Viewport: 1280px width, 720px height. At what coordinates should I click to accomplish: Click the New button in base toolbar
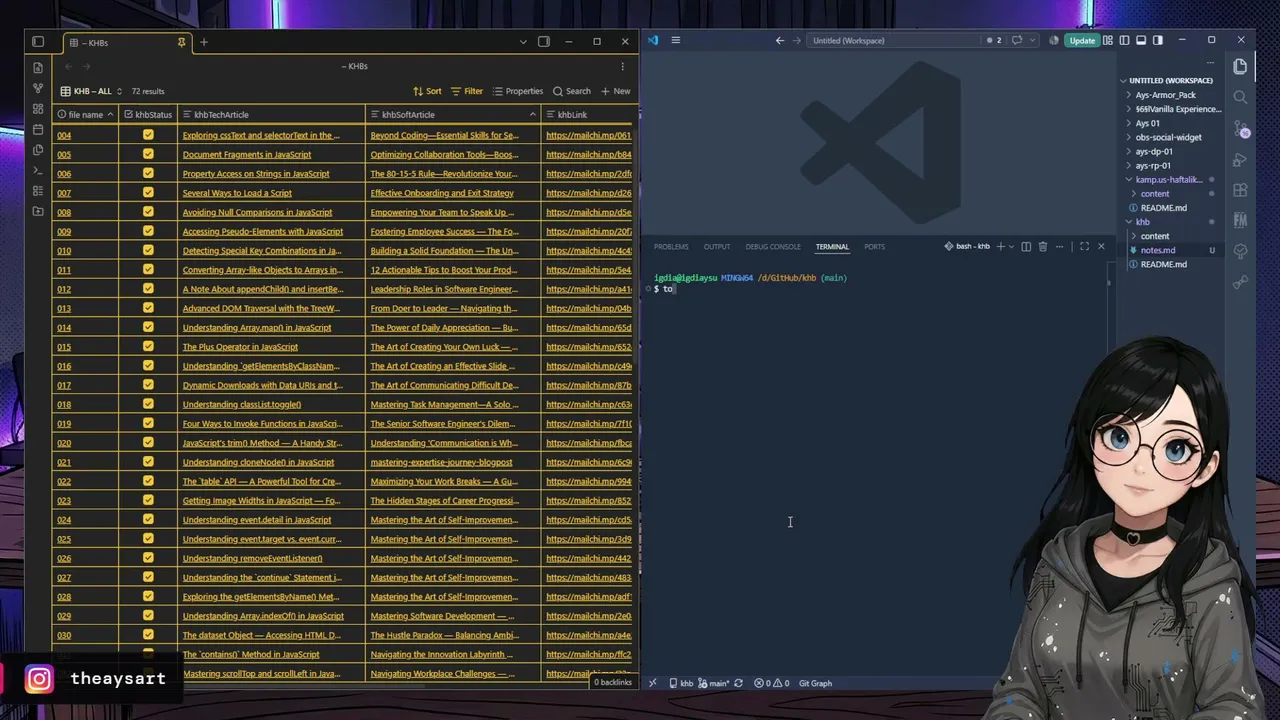[616, 91]
